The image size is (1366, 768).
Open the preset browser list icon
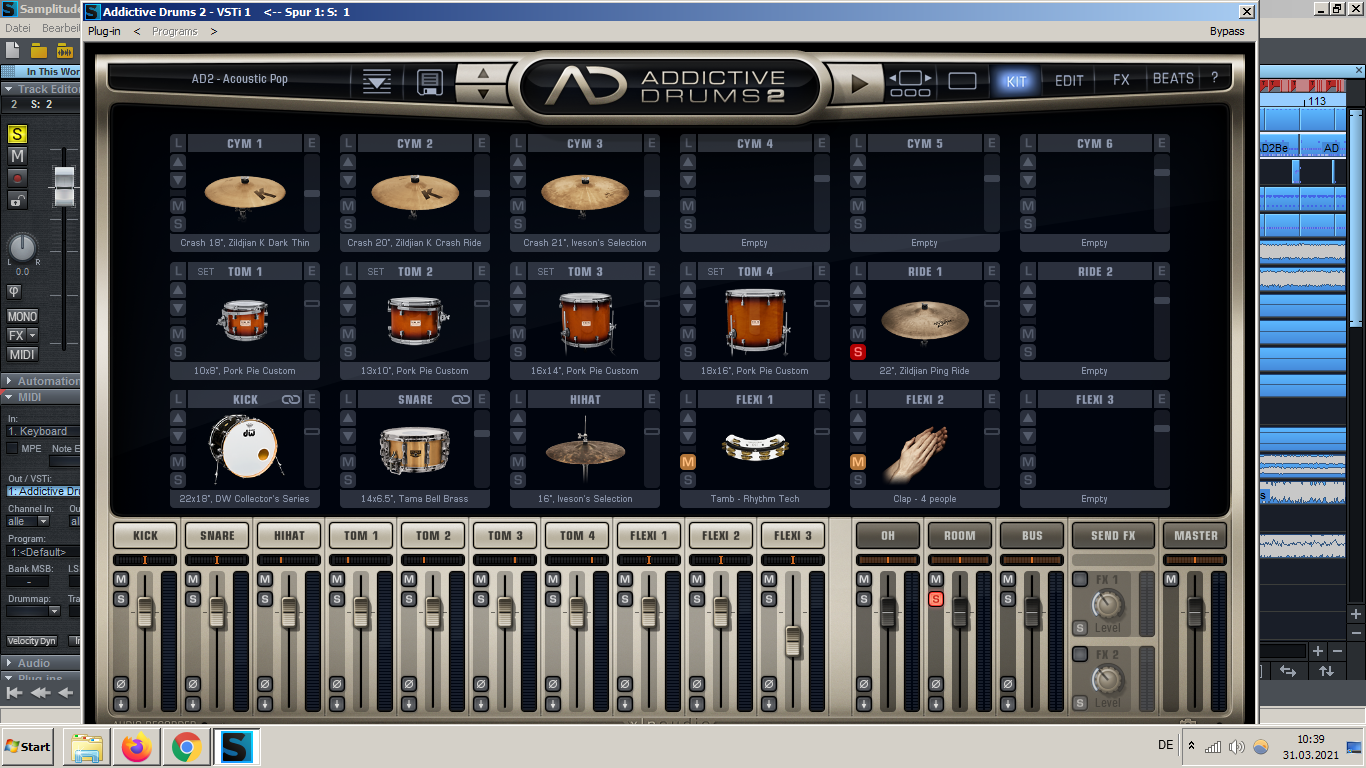point(377,81)
